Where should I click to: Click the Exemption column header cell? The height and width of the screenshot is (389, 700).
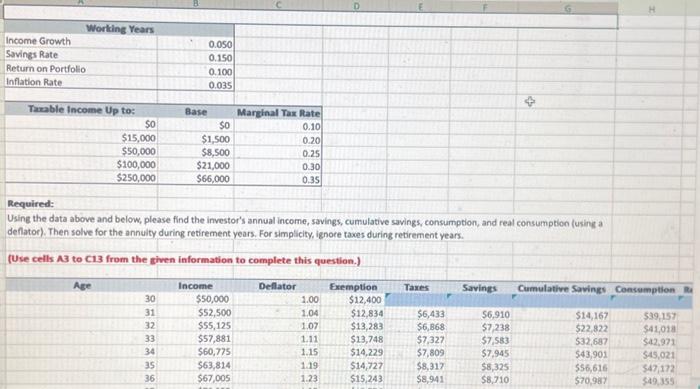(x=353, y=287)
